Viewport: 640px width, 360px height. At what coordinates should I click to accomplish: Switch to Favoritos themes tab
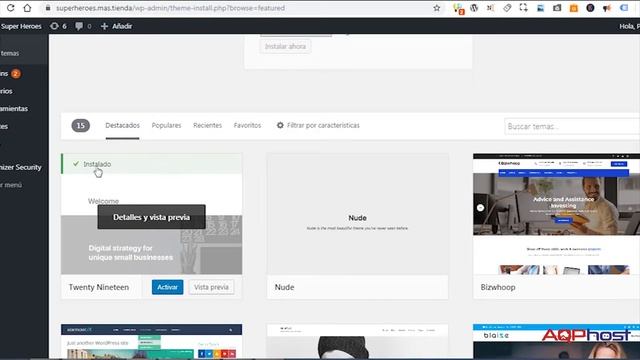coord(247,125)
